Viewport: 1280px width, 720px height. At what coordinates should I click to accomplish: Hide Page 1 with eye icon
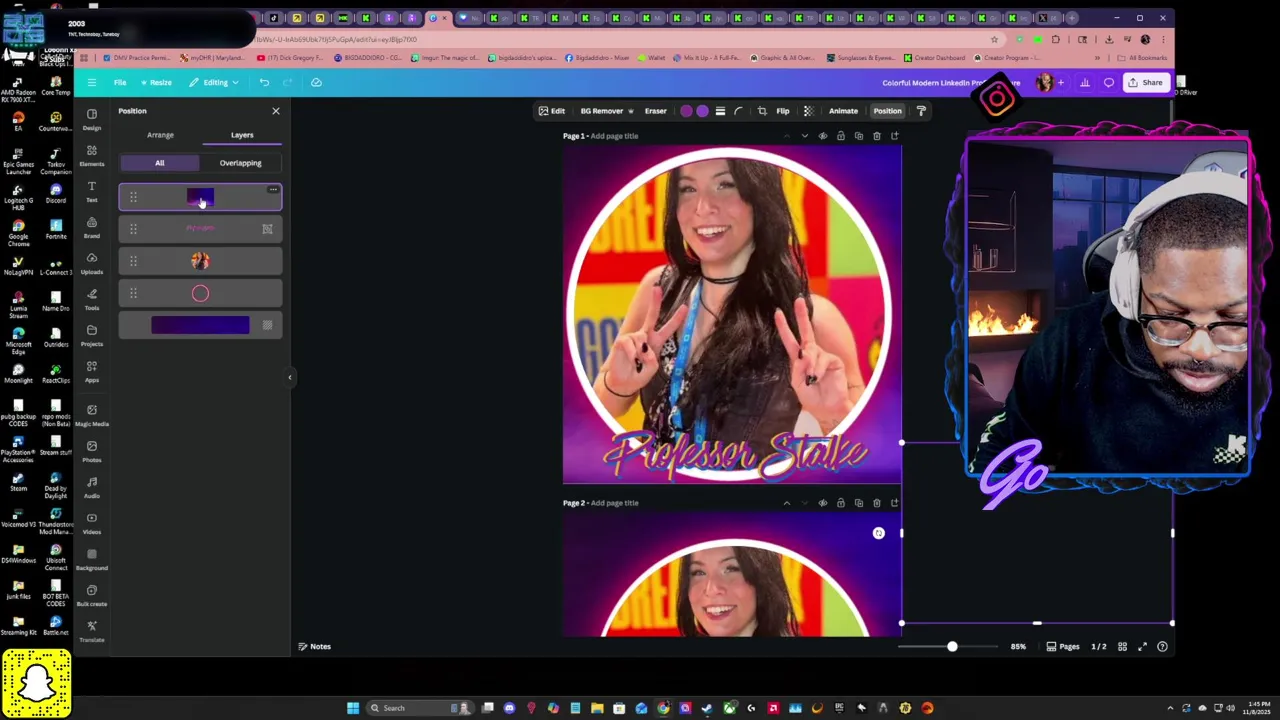point(823,136)
